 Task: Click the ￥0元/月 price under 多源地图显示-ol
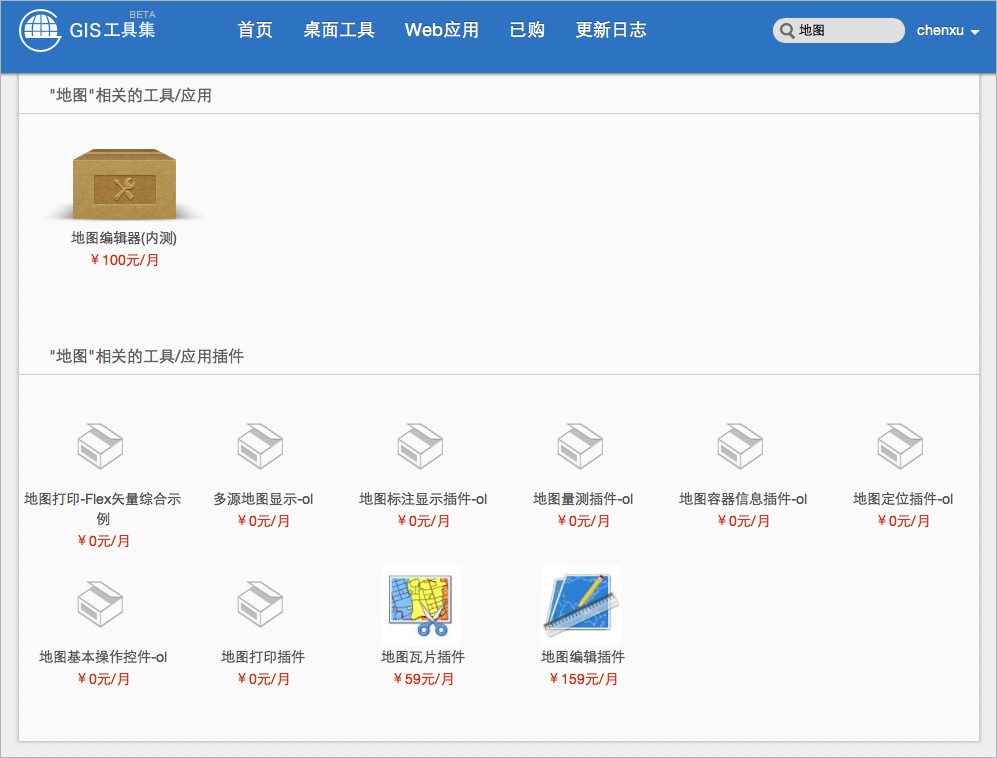[263, 521]
